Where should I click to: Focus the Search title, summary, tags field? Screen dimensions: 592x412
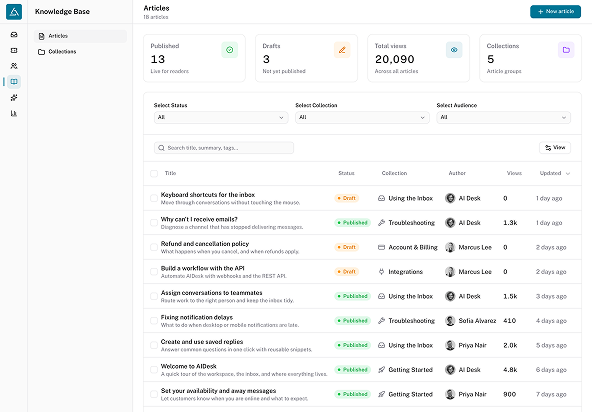click(x=224, y=148)
